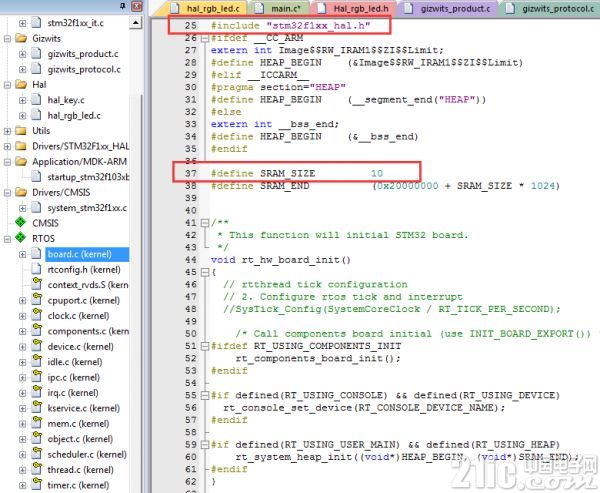Expand the Drivers/STM32F1xx_HAL group
Screen dimensions: 600x493
click(7, 146)
